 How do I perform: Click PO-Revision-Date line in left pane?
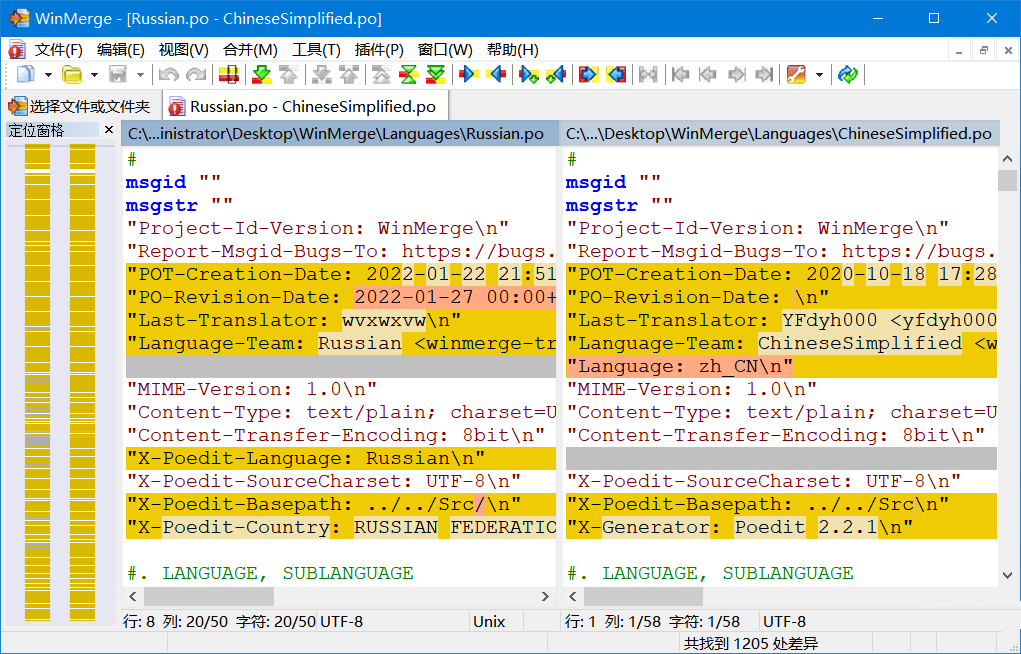pos(341,298)
